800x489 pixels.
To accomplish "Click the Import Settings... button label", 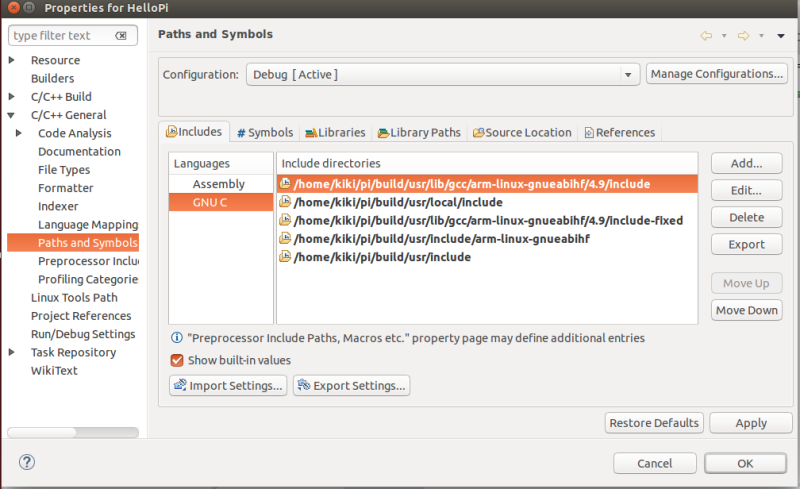I will (236, 386).
